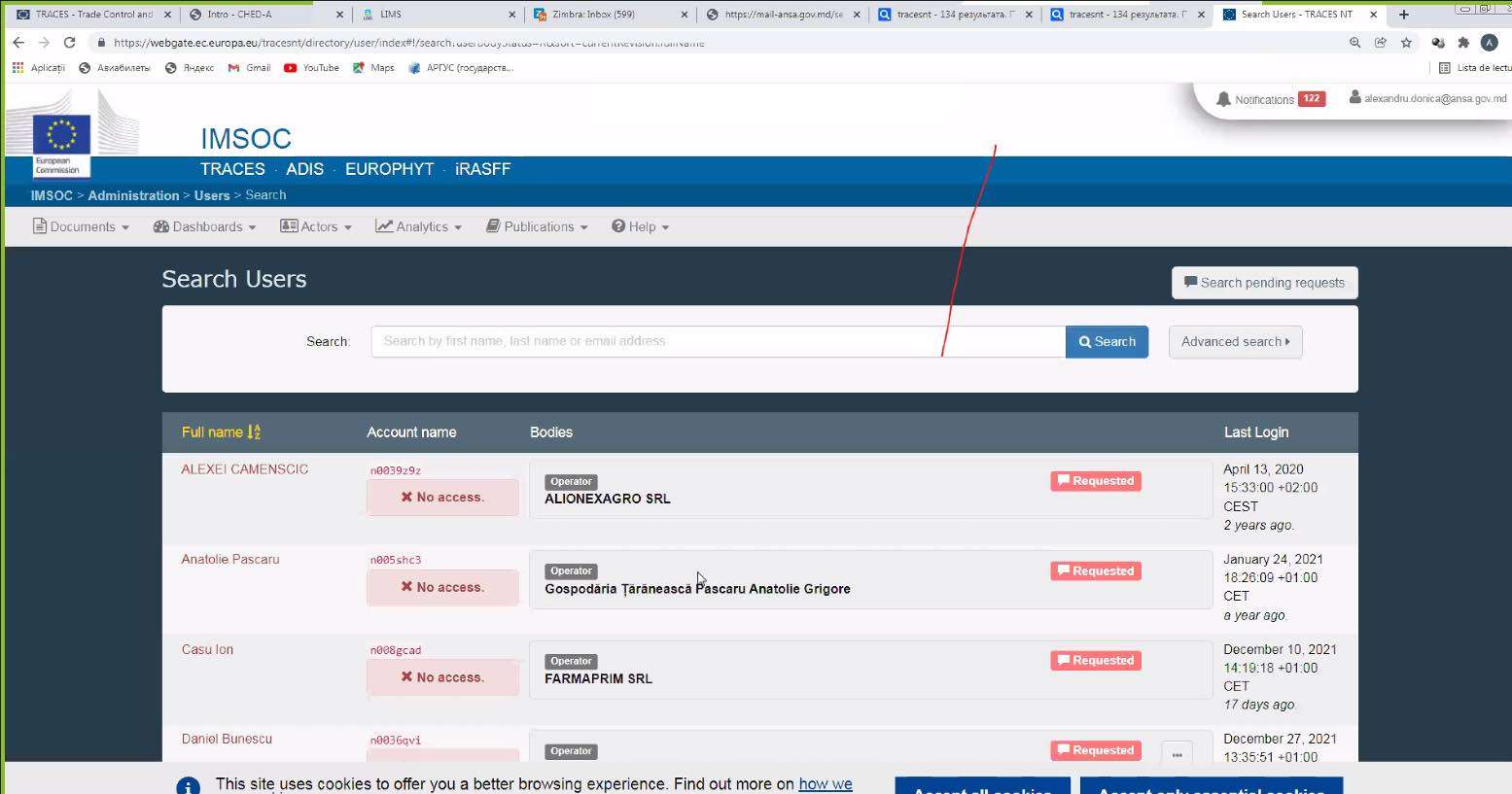Click the EUROPHYT header link
Image resolution: width=1512 pixels, height=794 pixels.
point(389,169)
